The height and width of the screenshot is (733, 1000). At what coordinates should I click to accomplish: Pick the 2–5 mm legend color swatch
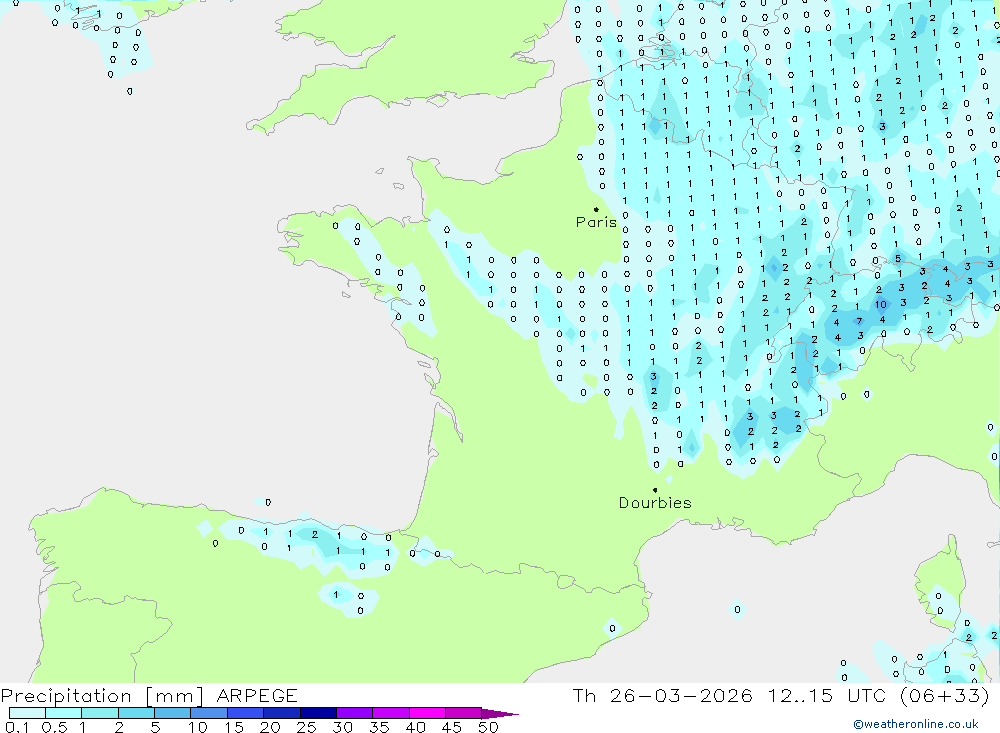136,713
